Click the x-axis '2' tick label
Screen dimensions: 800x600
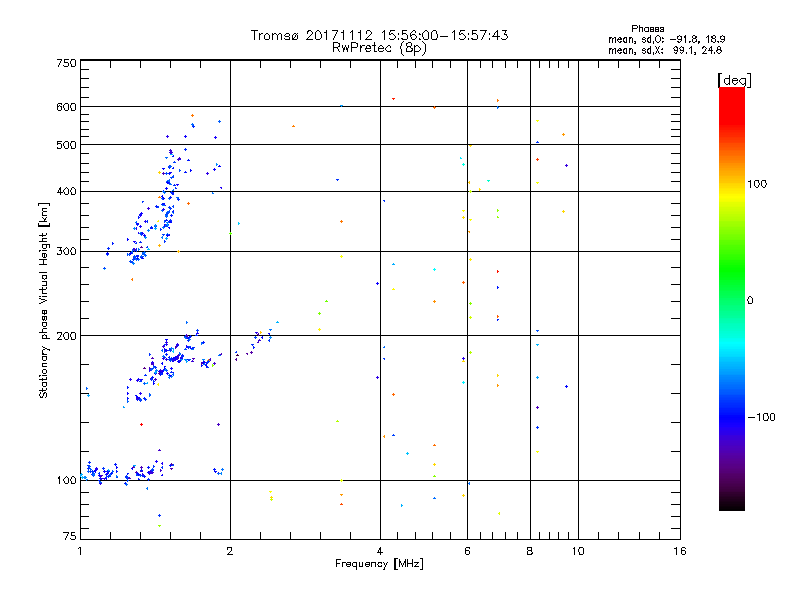pyautogui.click(x=230, y=551)
